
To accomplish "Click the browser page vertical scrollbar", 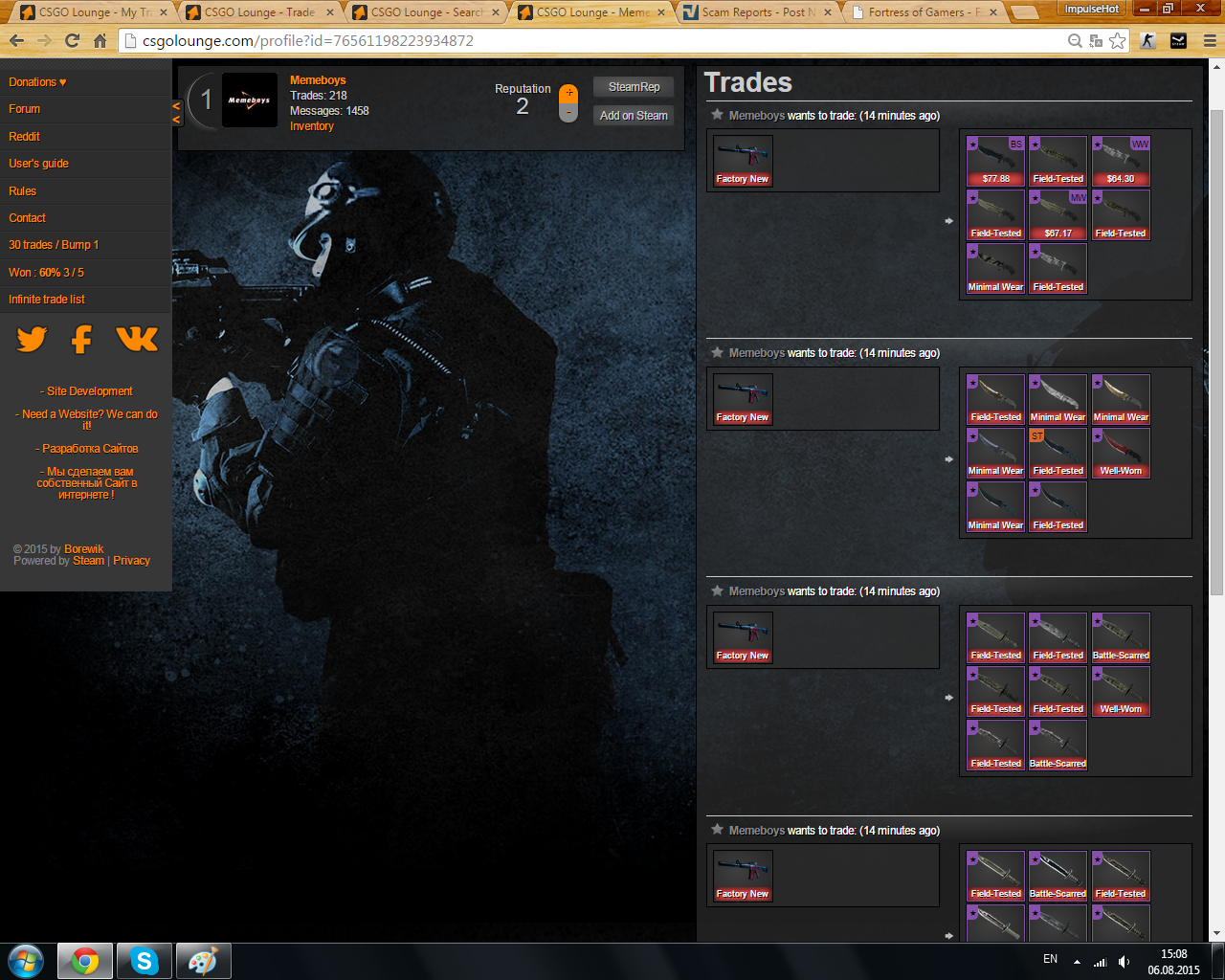I will (x=1216, y=354).
